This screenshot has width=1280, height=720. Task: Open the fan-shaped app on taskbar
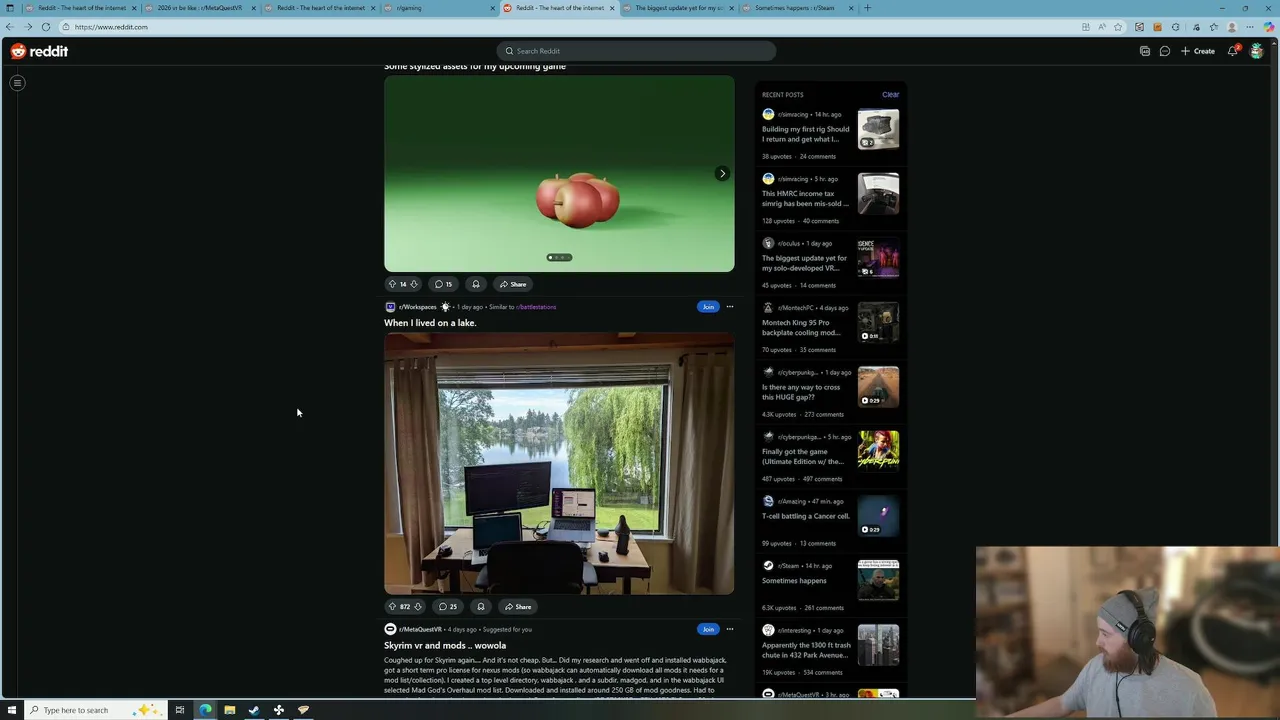pyautogui.click(x=279, y=710)
